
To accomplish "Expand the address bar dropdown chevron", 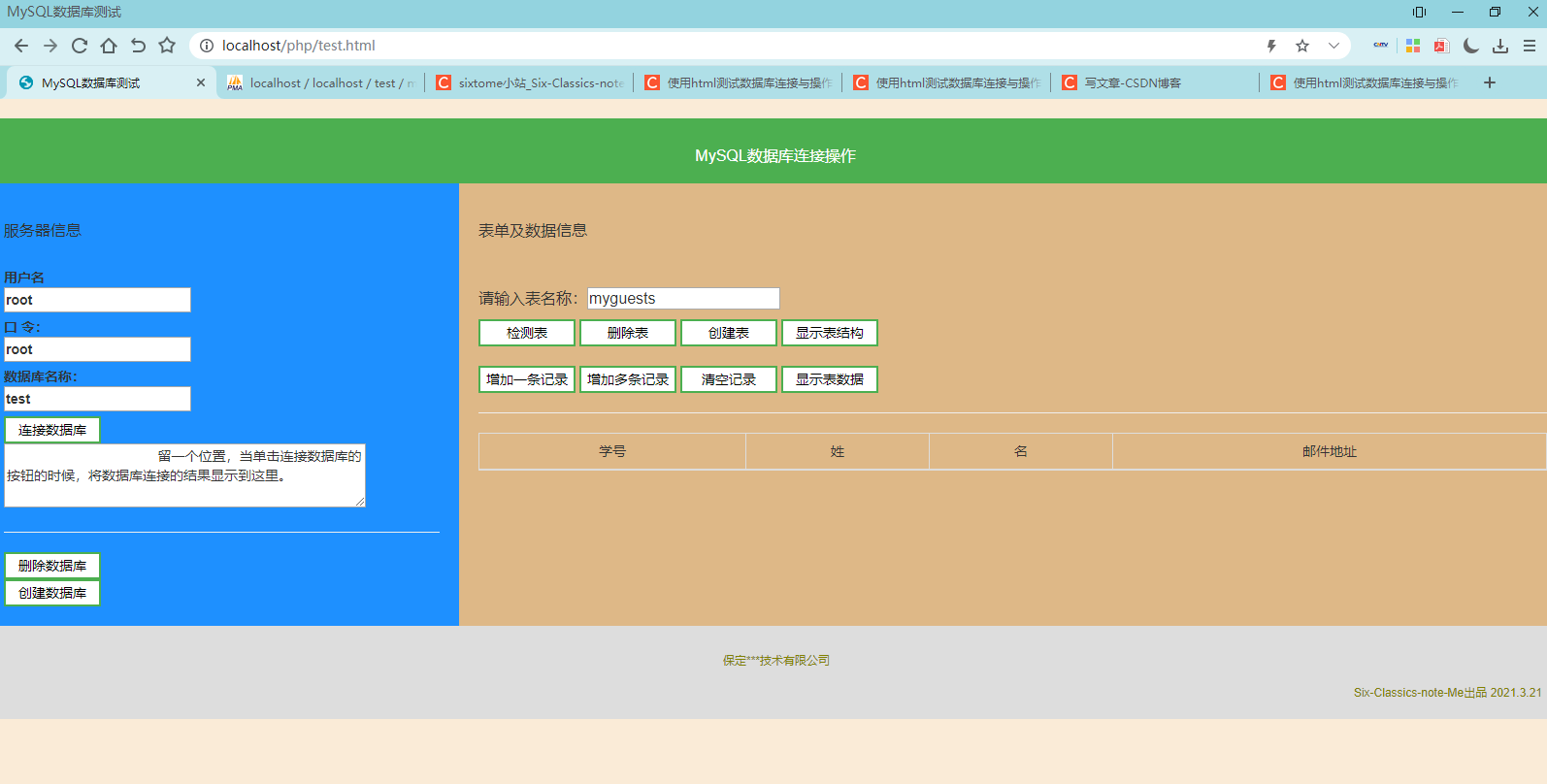I will tap(1333, 46).
